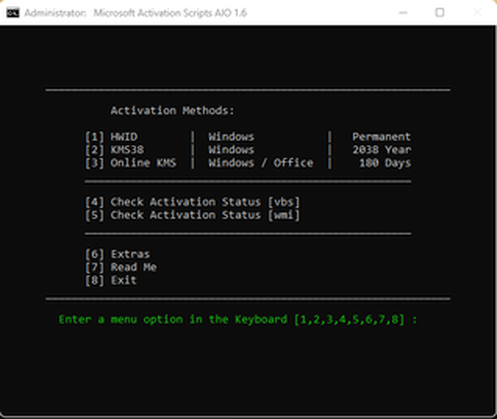Click the "[1] HWID" menu entry
The width and height of the screenshot is (497, 419).
(x=111, y=137)
